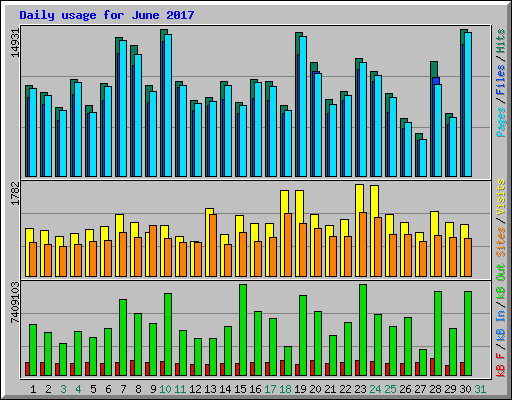512x400 pixels.
Task: Click the red kB F bar for day 28
Action: [432, 367]
